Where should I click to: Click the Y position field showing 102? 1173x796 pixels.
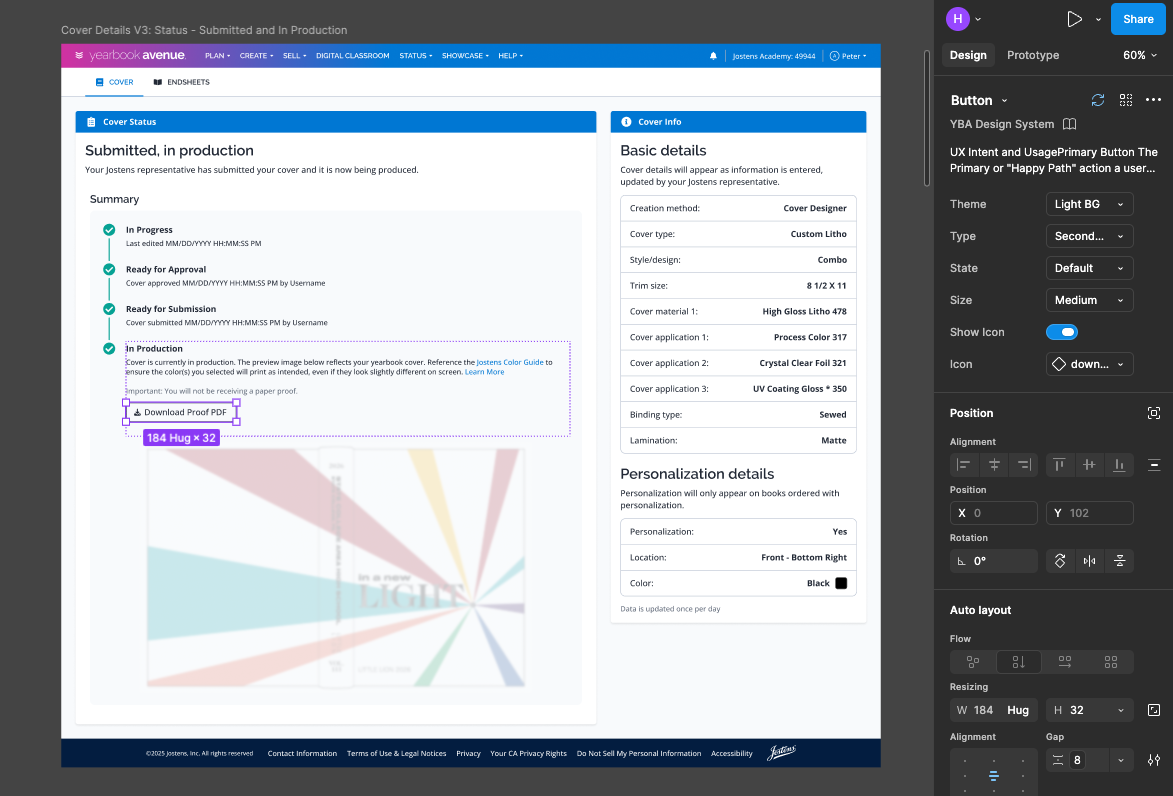coord(1089,513)
